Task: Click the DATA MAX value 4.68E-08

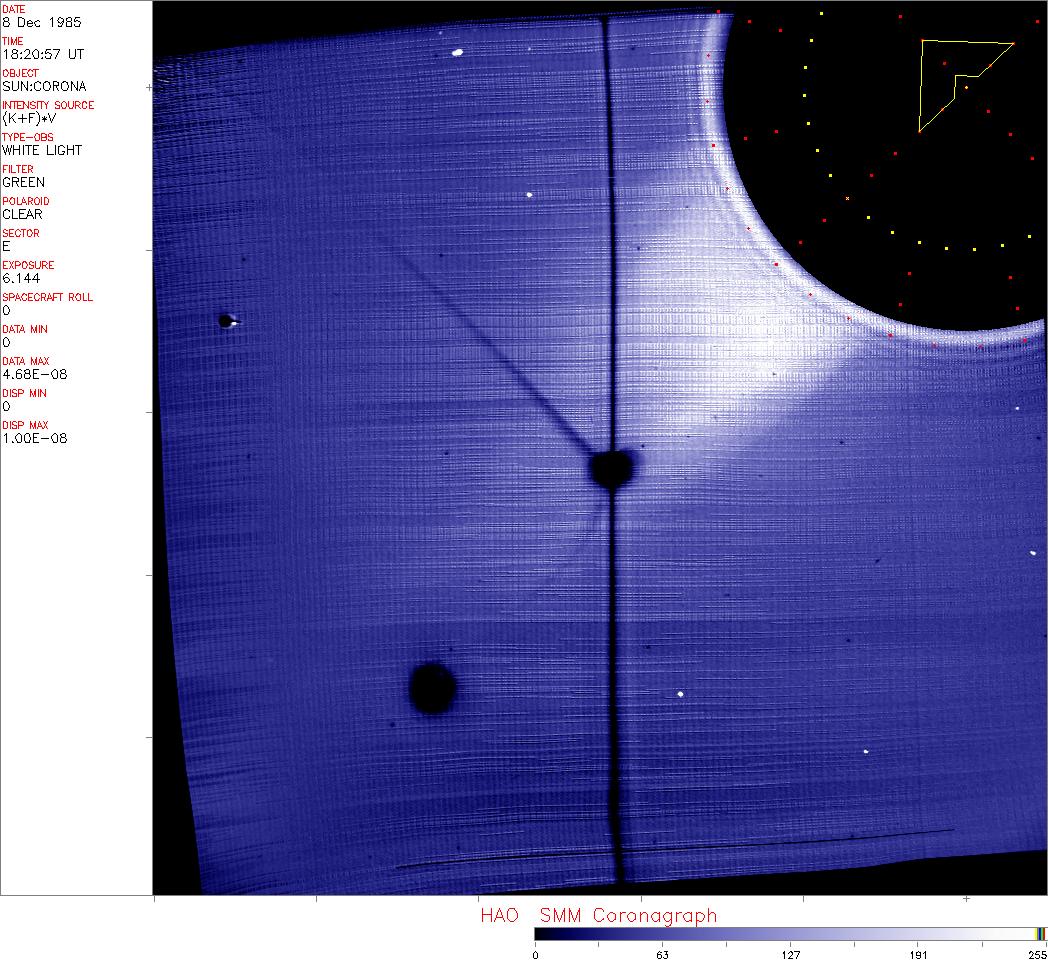Action: point(34,374)
